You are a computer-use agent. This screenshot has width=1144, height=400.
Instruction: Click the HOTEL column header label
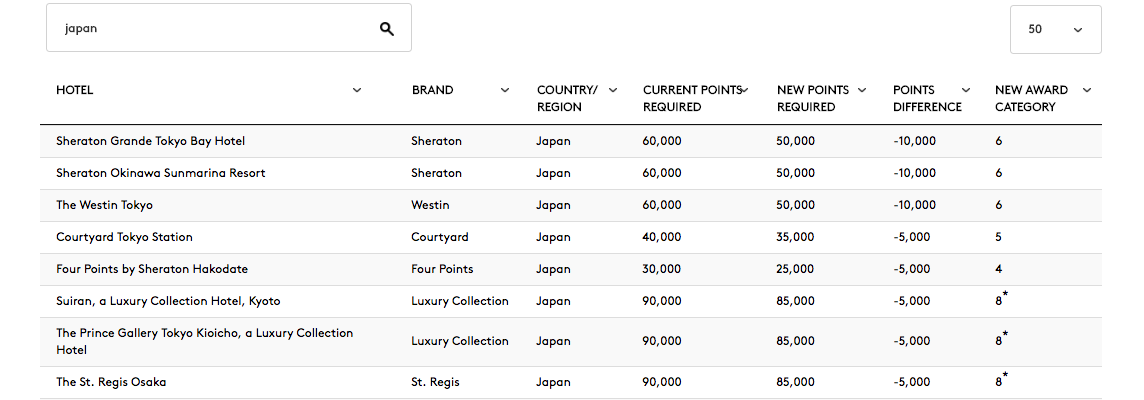tap(74, 91)
